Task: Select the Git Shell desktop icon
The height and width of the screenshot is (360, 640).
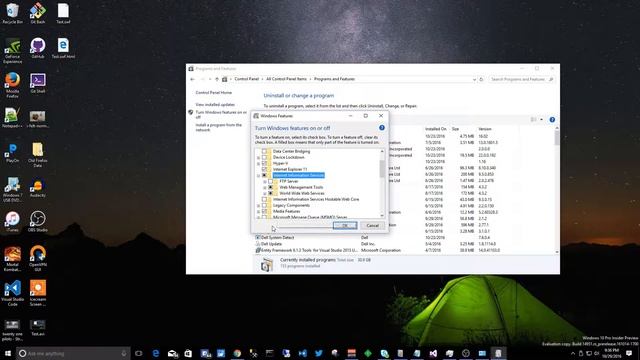Action: click(x=38, y=83)
